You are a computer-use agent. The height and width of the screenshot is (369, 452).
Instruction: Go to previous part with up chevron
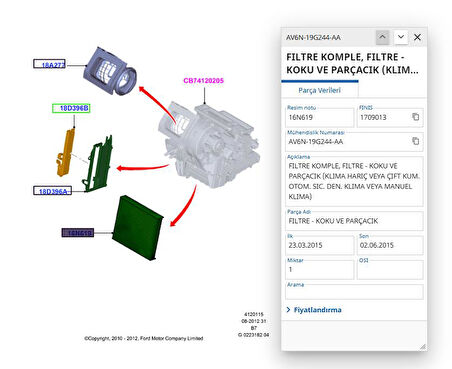point(382,37)
